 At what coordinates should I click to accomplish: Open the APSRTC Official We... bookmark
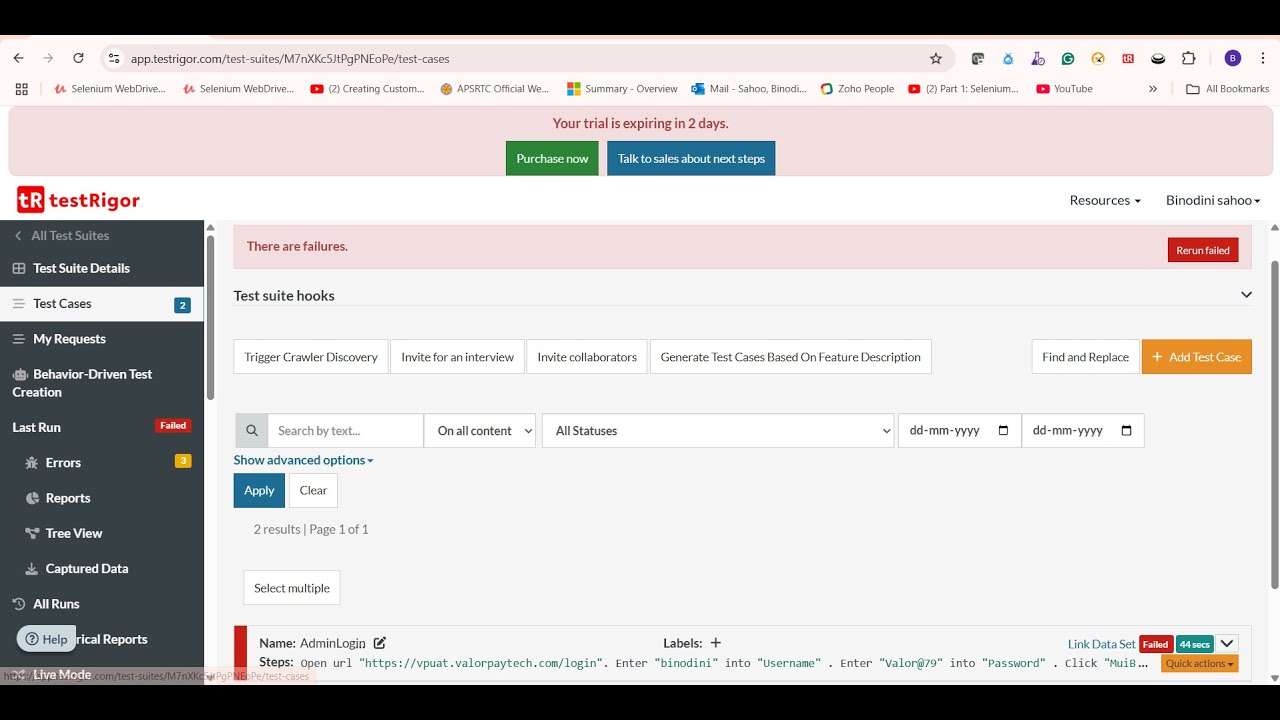tap(494, 89)
